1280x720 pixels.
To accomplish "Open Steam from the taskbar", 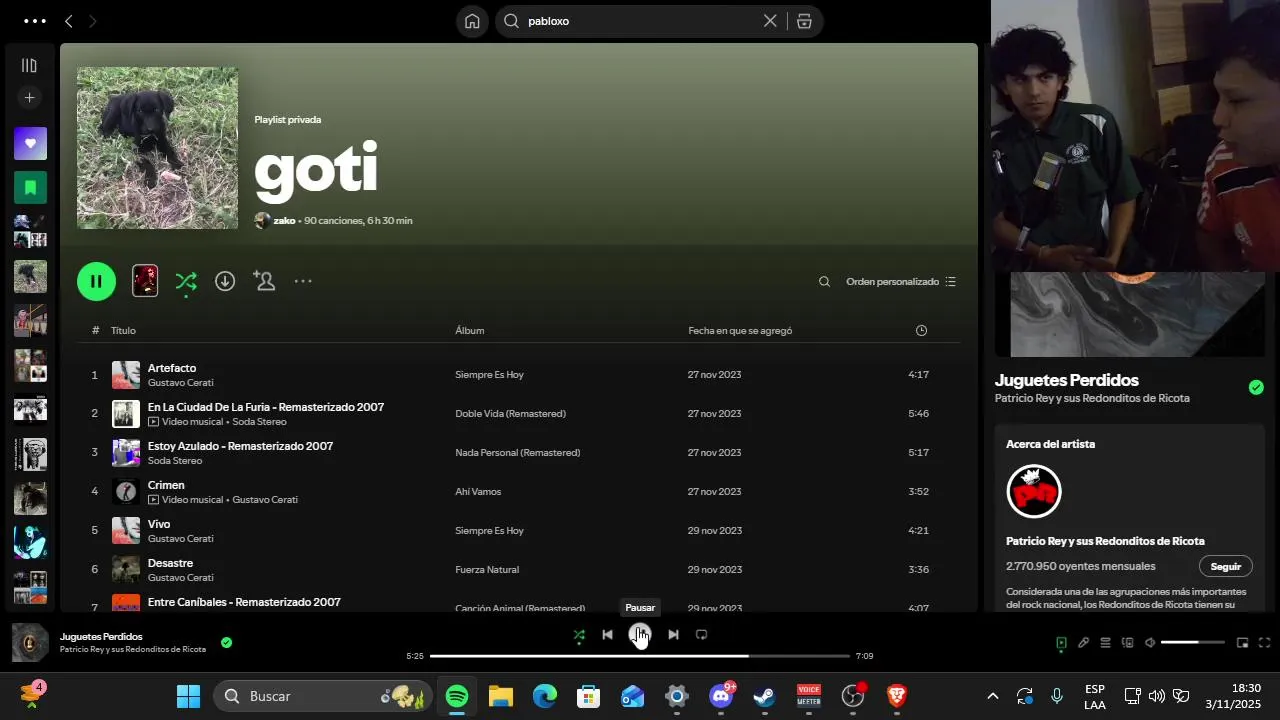I will click(765, 696).
